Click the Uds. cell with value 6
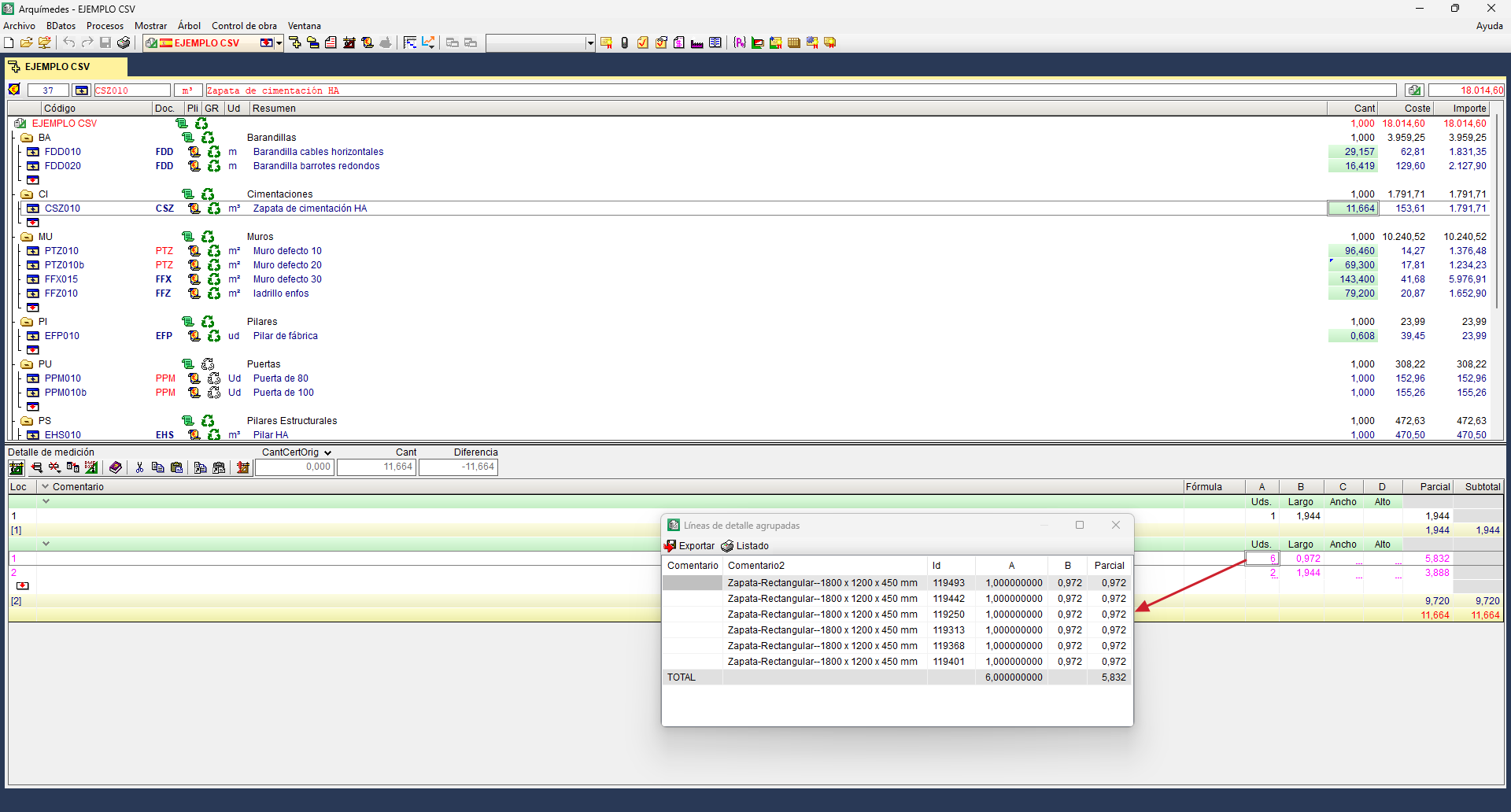Screen dimensions: 1511x812 pos(1262,559)
